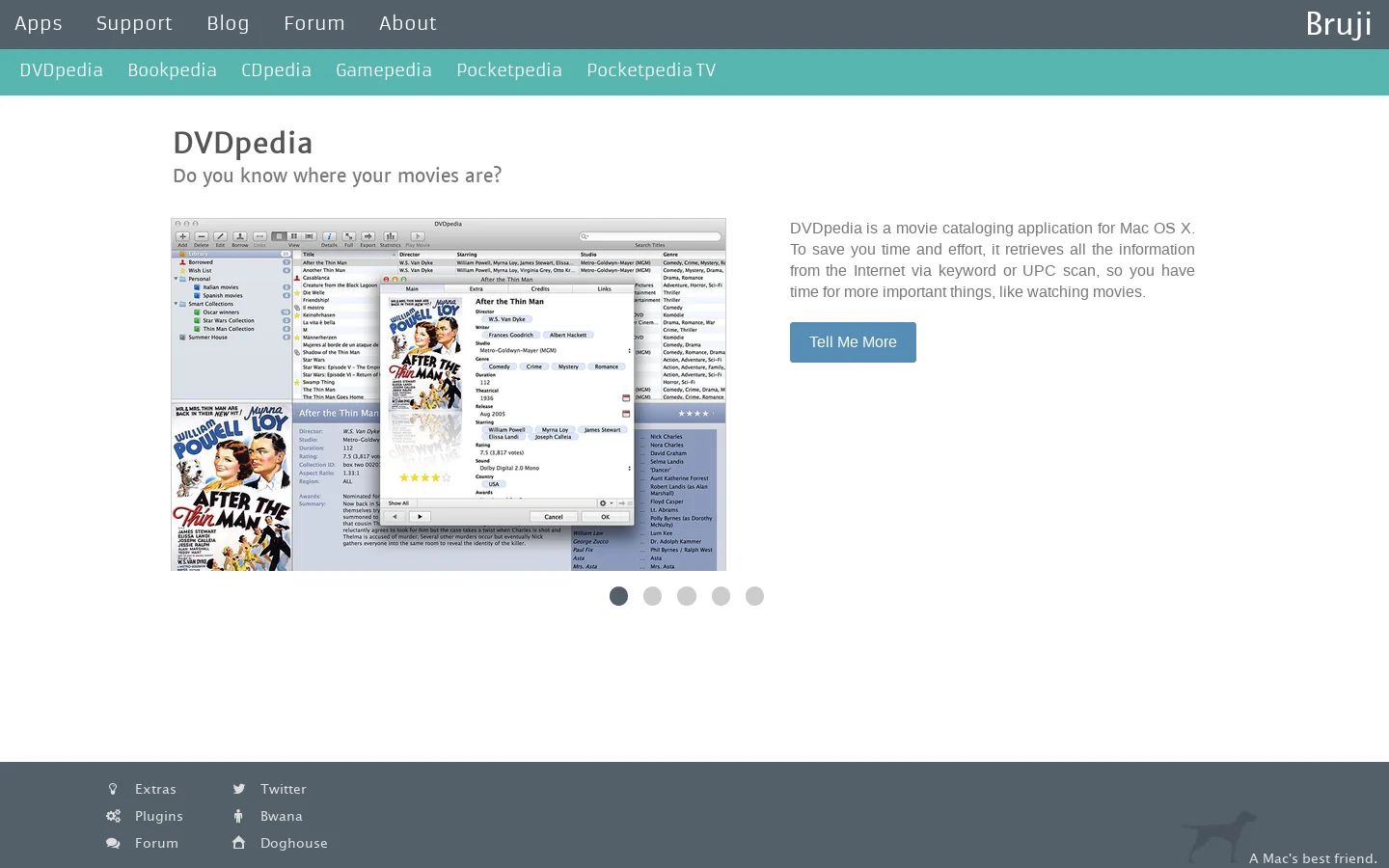Go to the Blog page
Screen dimensions: 1389x868
(228, 23)
